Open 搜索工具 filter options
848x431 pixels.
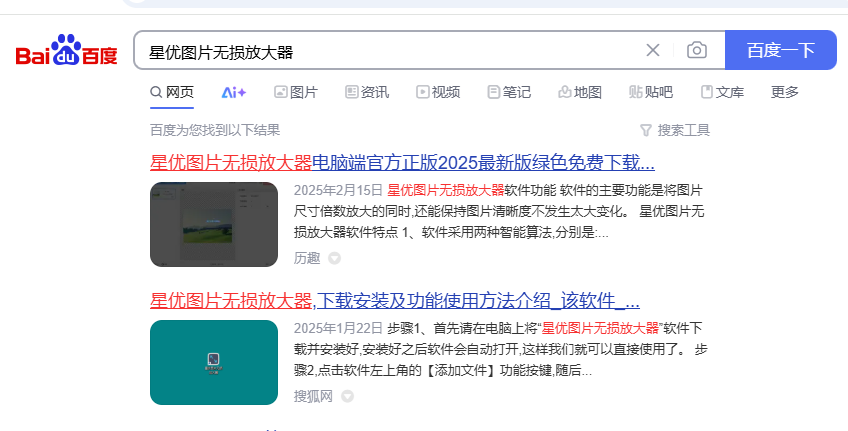coord(675,130)
